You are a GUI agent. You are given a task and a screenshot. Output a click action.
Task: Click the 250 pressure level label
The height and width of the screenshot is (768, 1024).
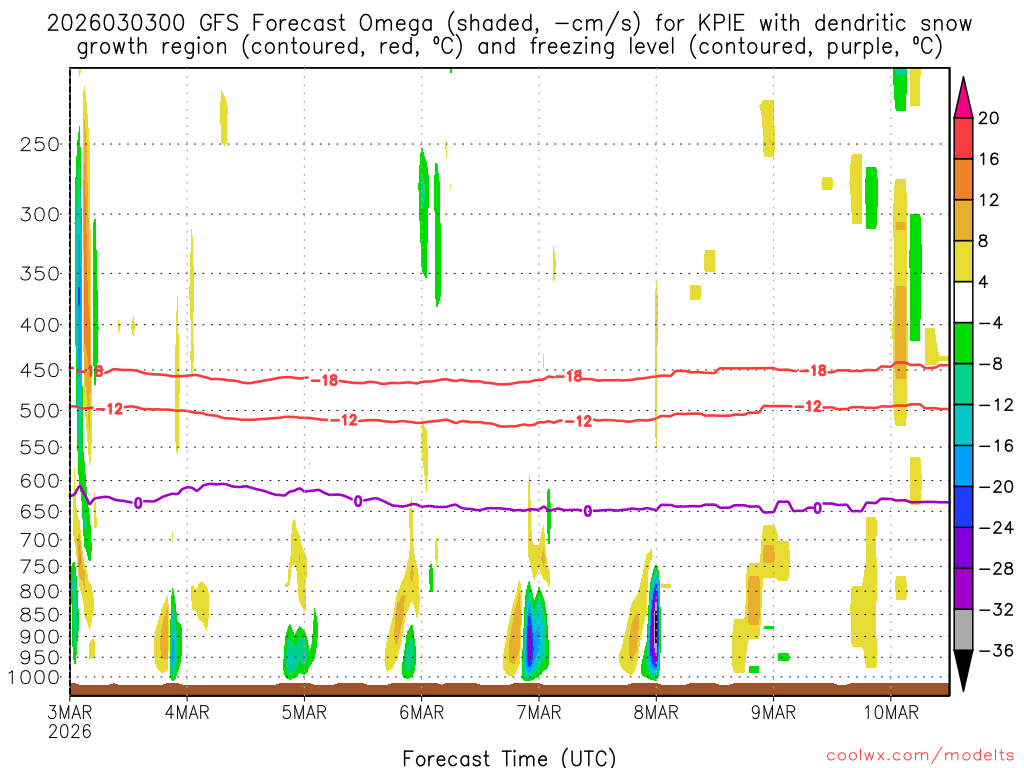click(40, 144)
